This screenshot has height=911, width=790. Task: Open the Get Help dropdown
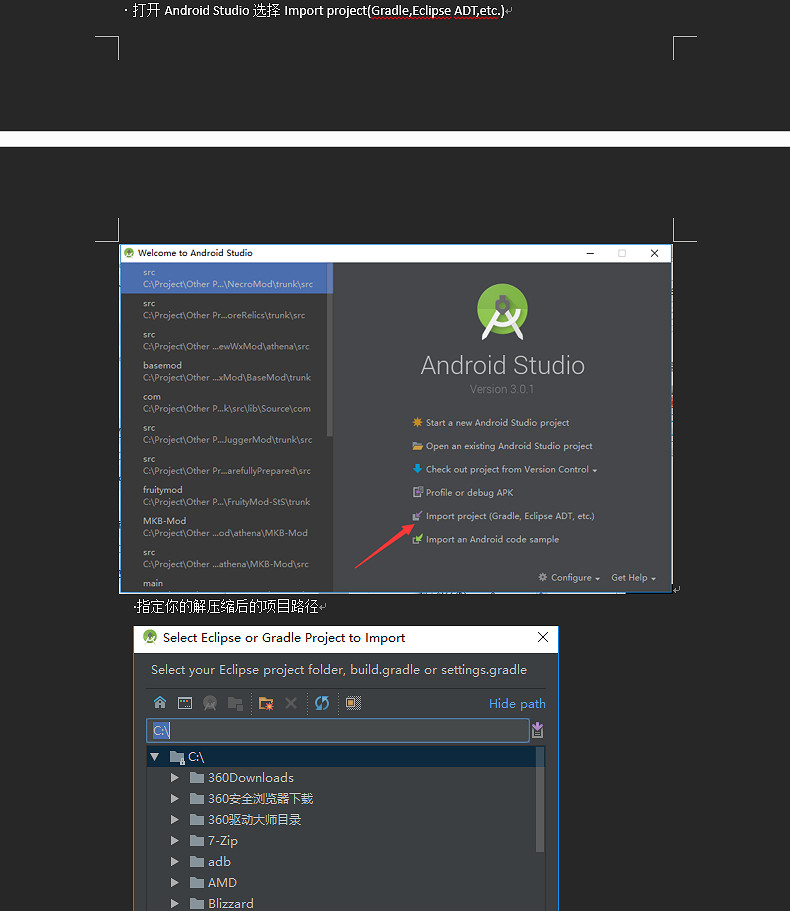(633, 578)
